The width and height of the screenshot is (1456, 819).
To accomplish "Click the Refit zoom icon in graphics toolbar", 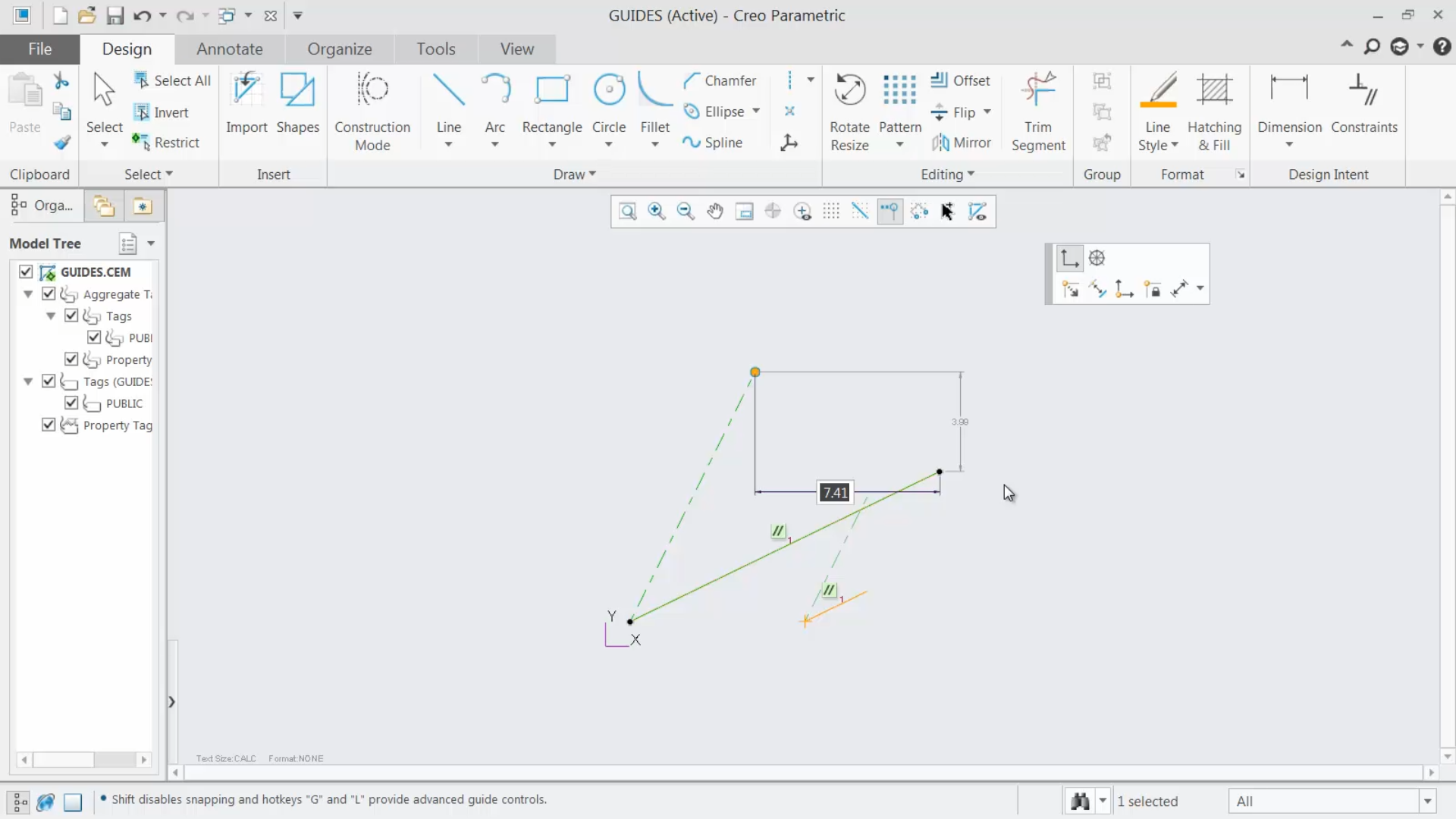I will [628, 212].
